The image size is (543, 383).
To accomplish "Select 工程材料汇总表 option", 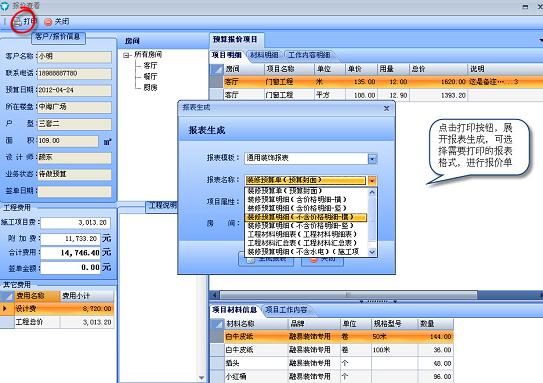I will tap(306, 243).
